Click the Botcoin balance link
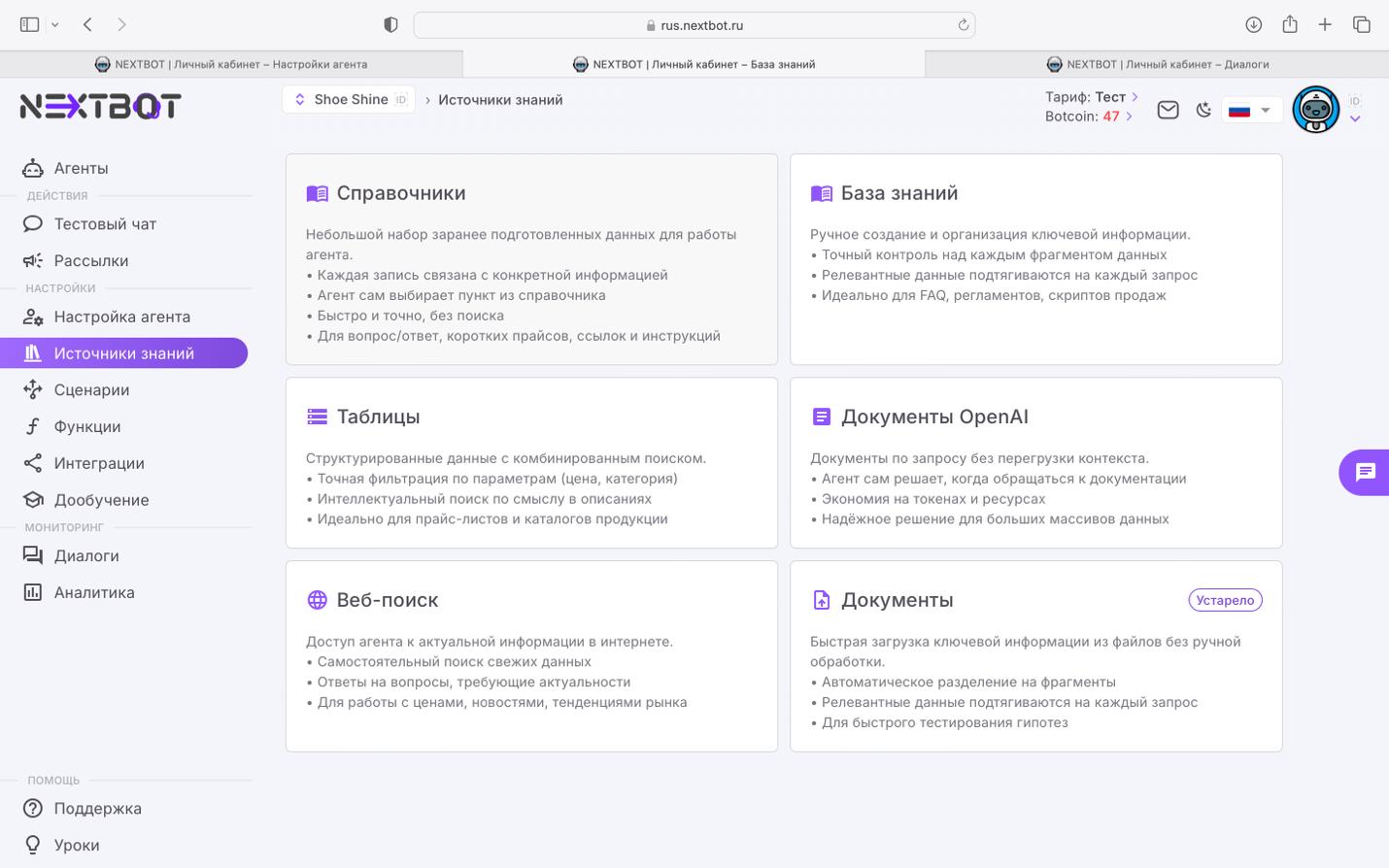 click(x=1088, y=117)
